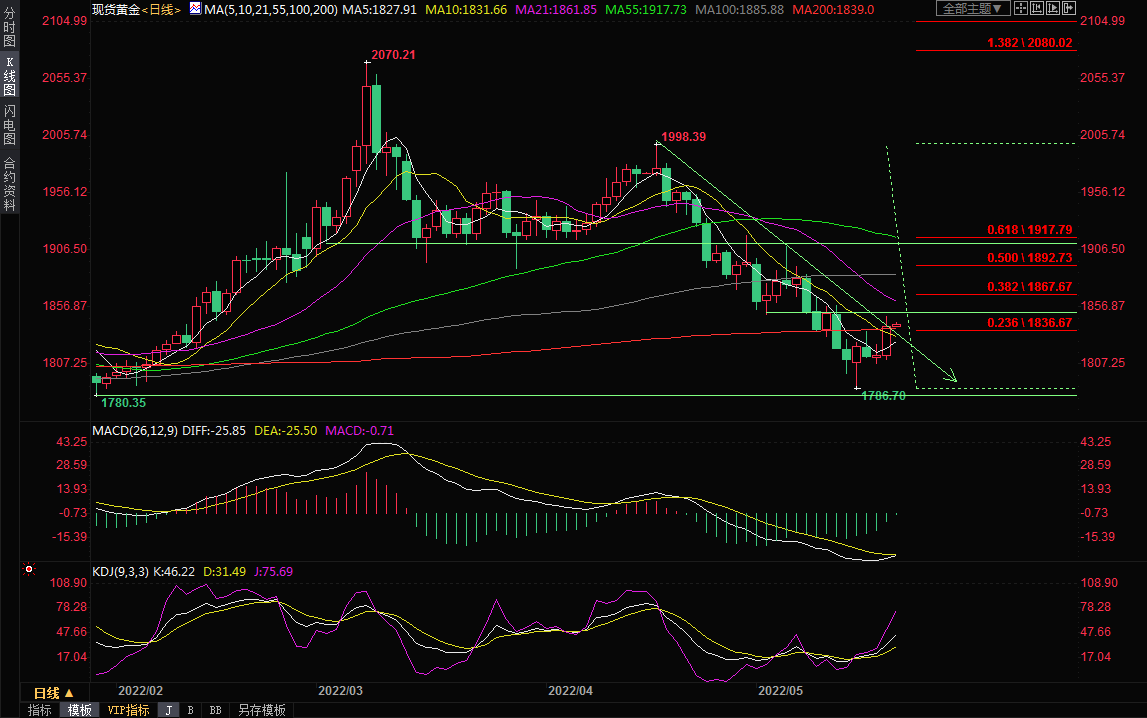Image resolution: width=1147 pixels, height=718 pixels.
Task: Select the 指标 tab at bottom
Action: click(x=40, y=710)
